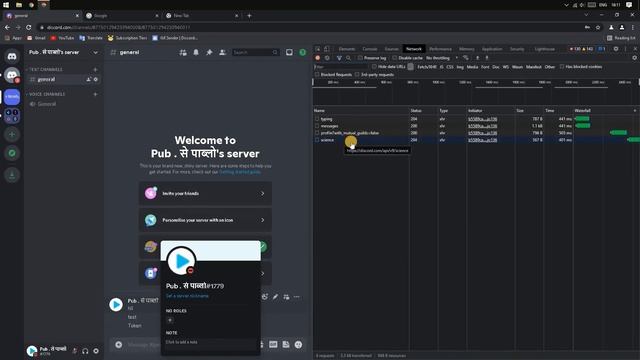This screenshot has width=640, height=360.
Task: Switch to the Elements DevTools tab
Action: point(347,49)
